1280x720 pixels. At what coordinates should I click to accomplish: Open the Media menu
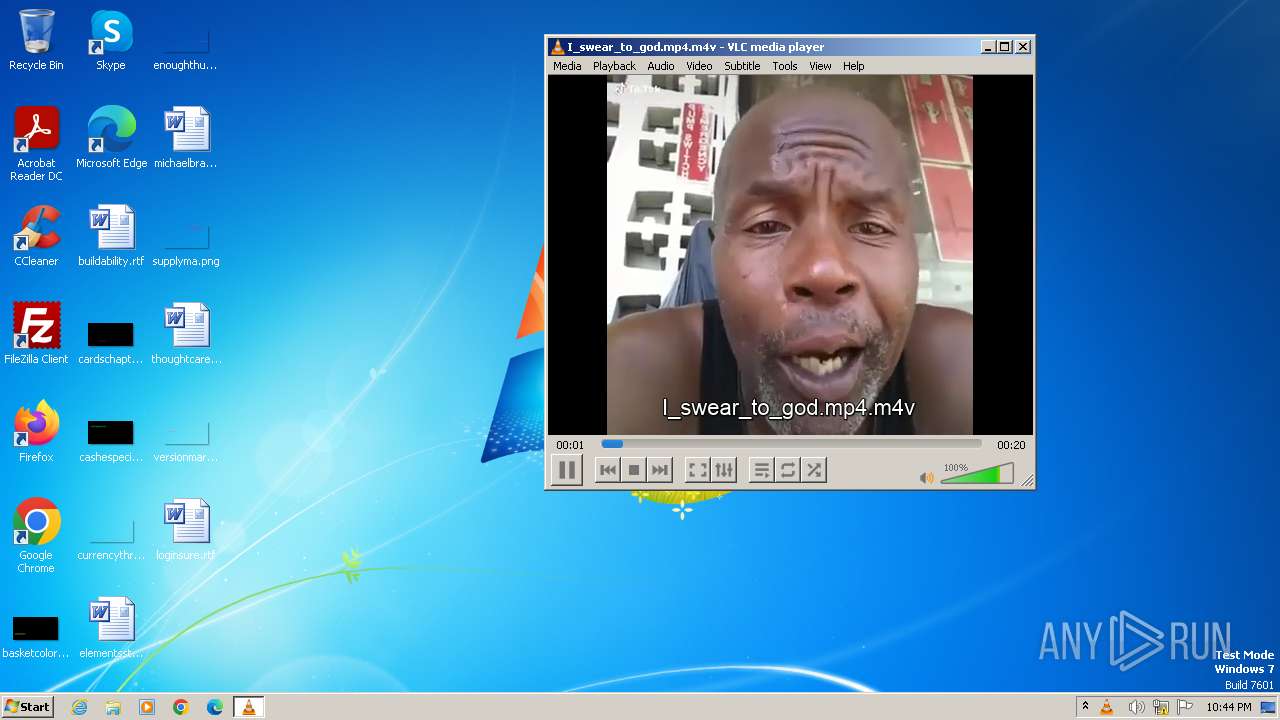567,66
